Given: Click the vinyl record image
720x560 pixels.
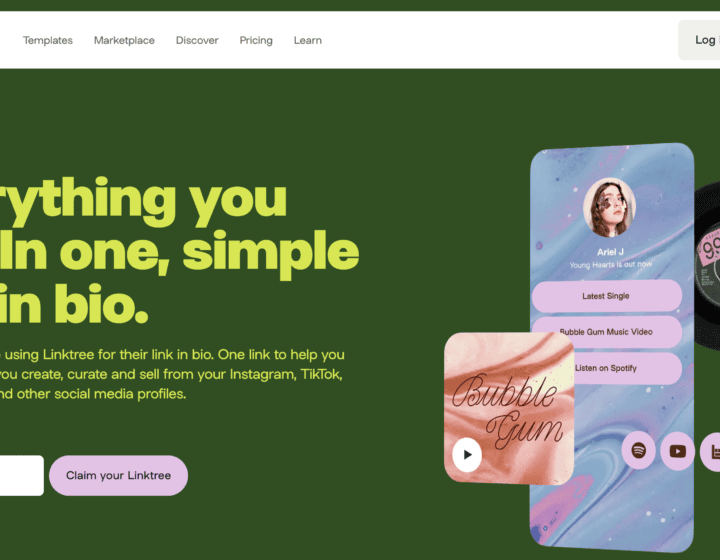Looking at the screenshot, I should point(707,267).
